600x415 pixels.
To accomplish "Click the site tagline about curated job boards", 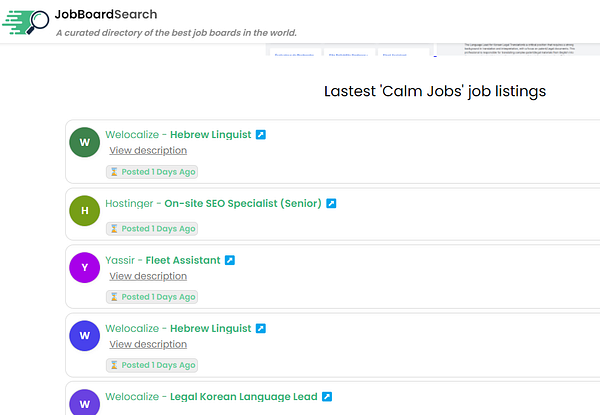I will (176, 33).
